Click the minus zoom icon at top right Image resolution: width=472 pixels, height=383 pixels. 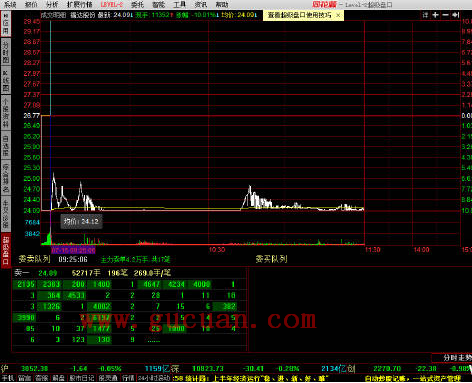coord(446,15)
